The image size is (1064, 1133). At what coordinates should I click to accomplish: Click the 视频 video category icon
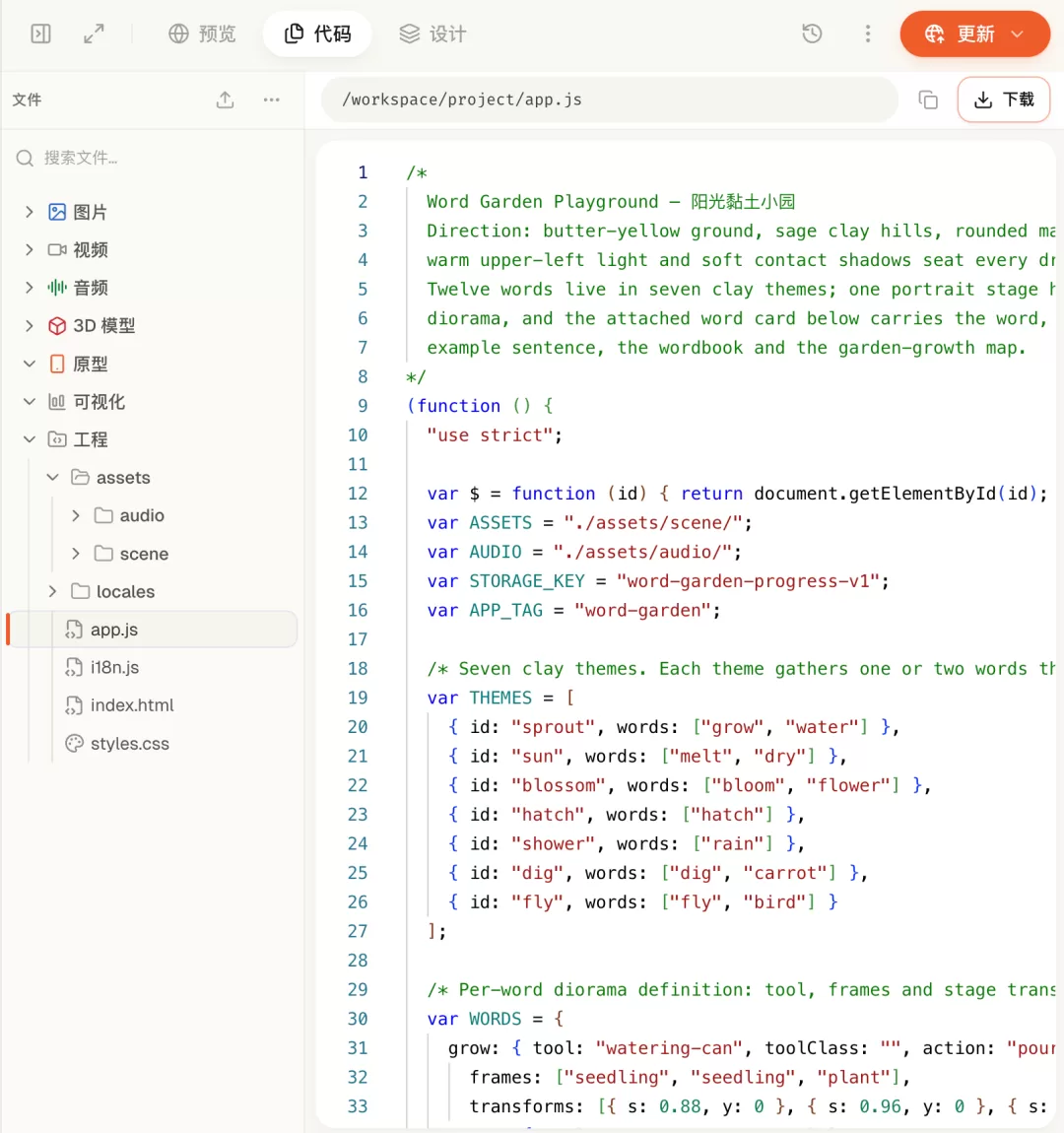click(x=57, y=250)
